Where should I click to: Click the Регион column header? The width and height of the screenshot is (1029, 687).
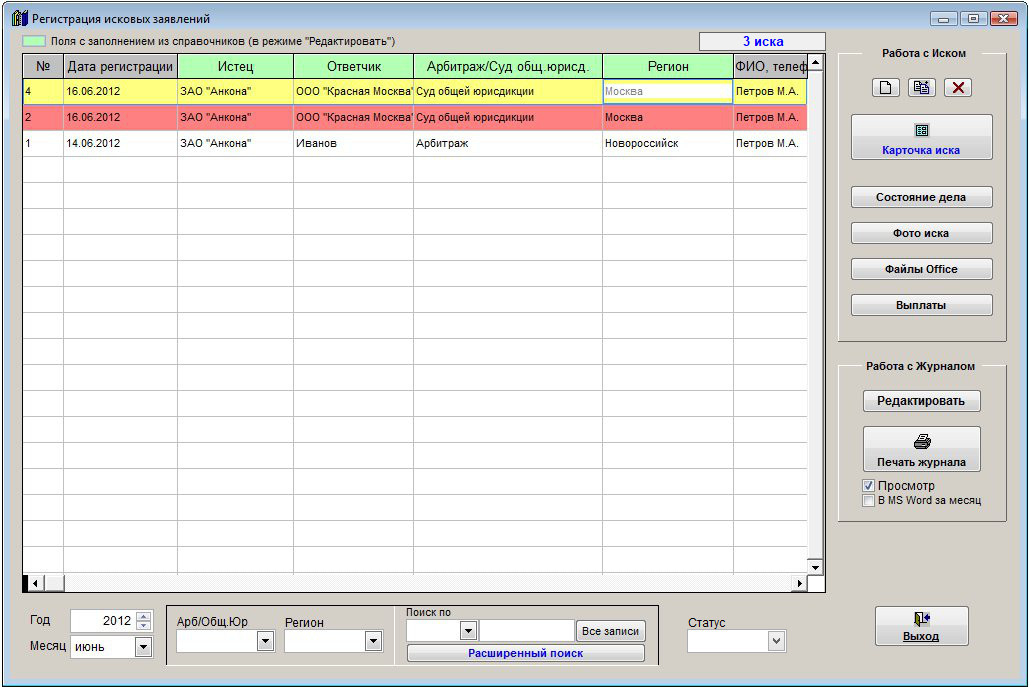[668, 66]
